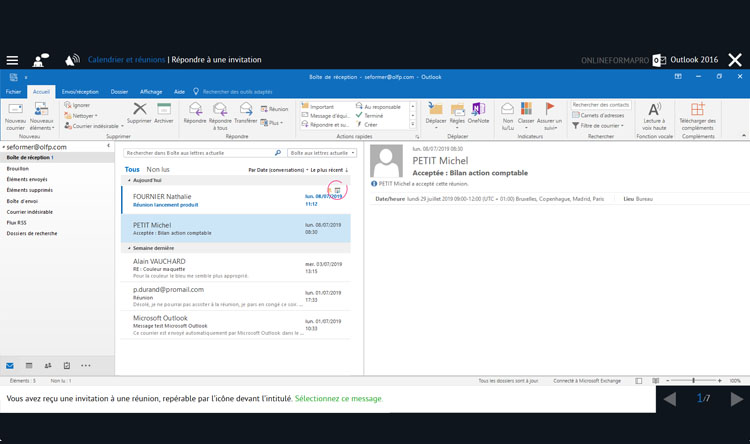Viewport: 750px width, 444px height.
Task: Switch to the Dossier tab
Action: [119, 91]
